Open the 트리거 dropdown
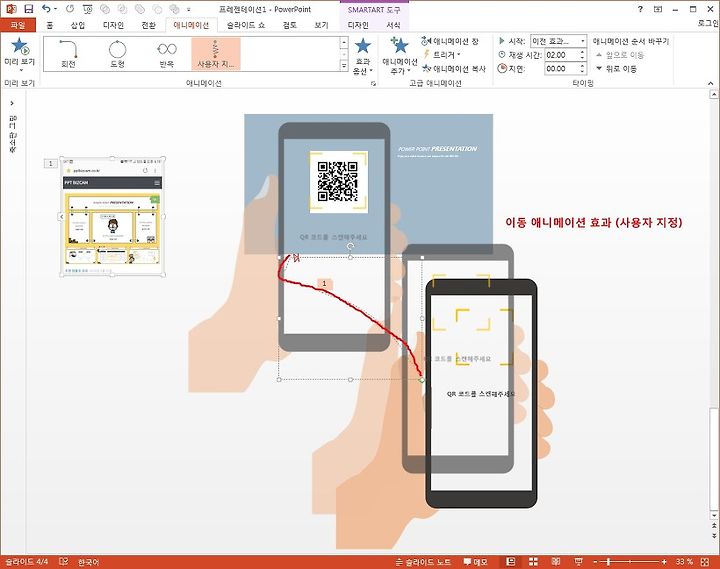This screenshot has height=569, width=720. [x=442, y=55]
